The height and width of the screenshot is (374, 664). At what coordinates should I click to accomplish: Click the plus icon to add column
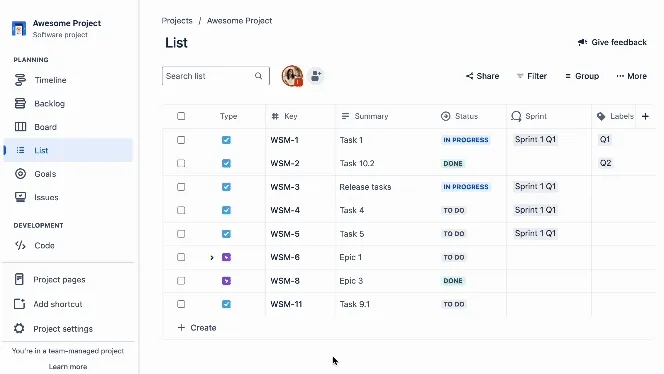click(645, 116)
